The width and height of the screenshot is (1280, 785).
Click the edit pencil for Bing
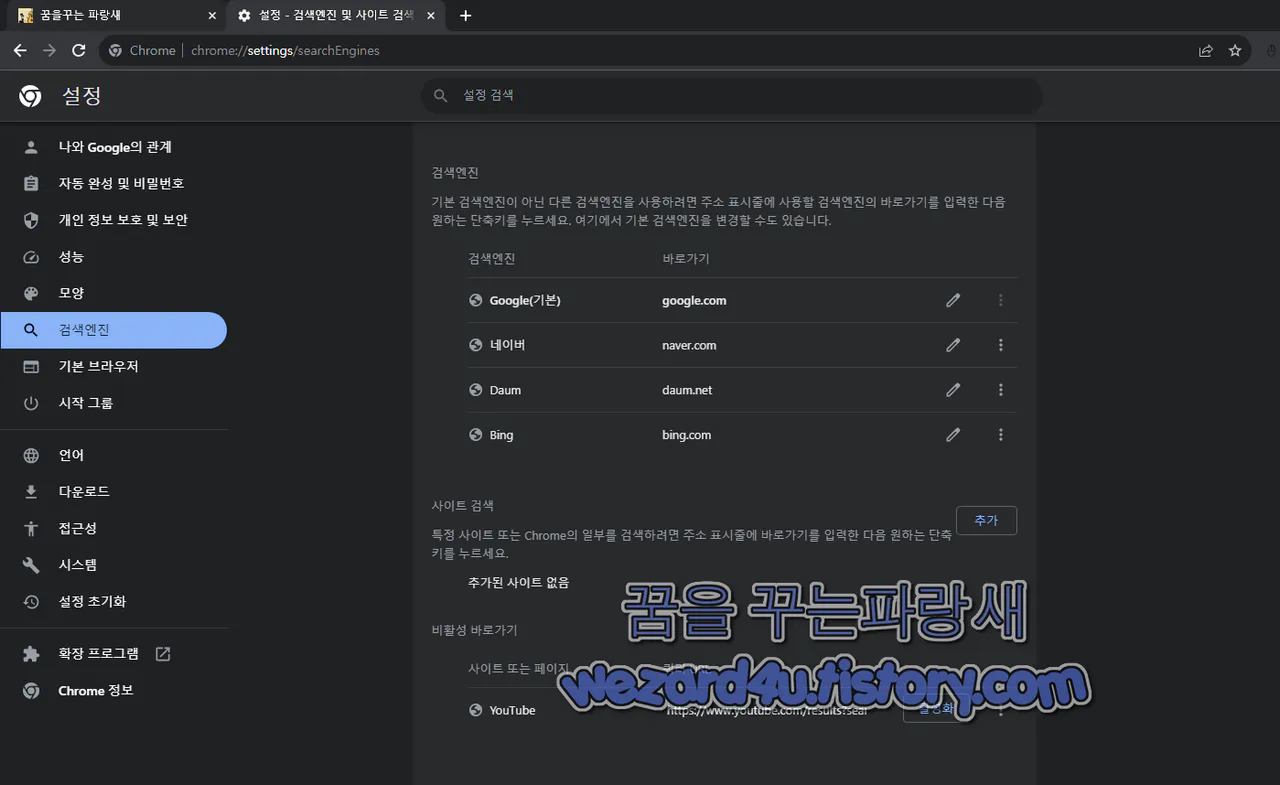(952, 434)
